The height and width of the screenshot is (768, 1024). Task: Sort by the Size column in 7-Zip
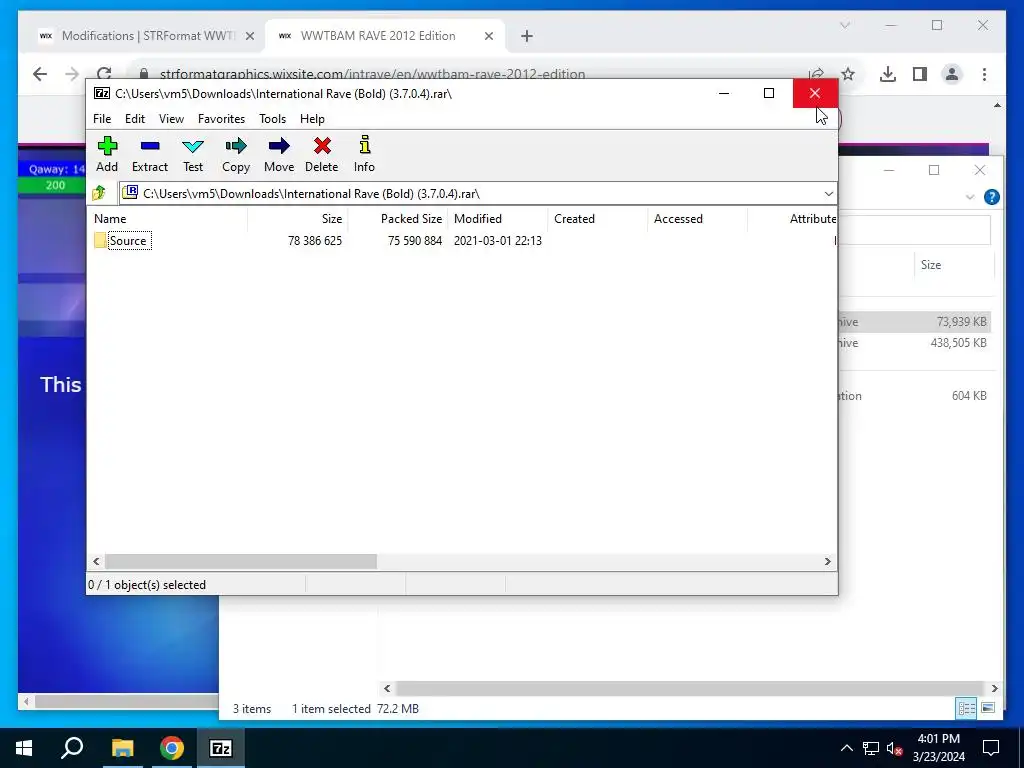297,219
